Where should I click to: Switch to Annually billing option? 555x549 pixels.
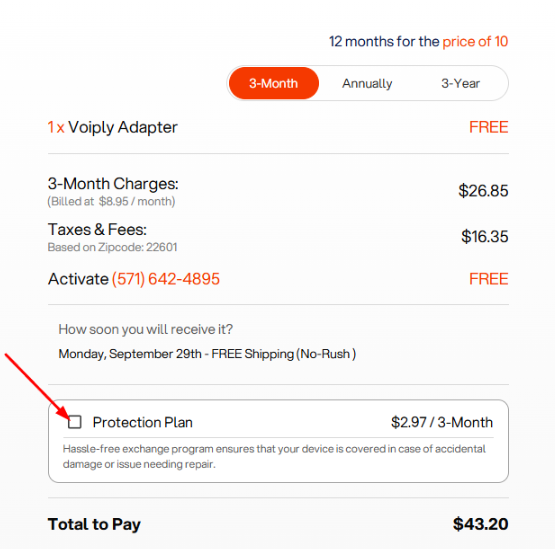click(367, 84)
